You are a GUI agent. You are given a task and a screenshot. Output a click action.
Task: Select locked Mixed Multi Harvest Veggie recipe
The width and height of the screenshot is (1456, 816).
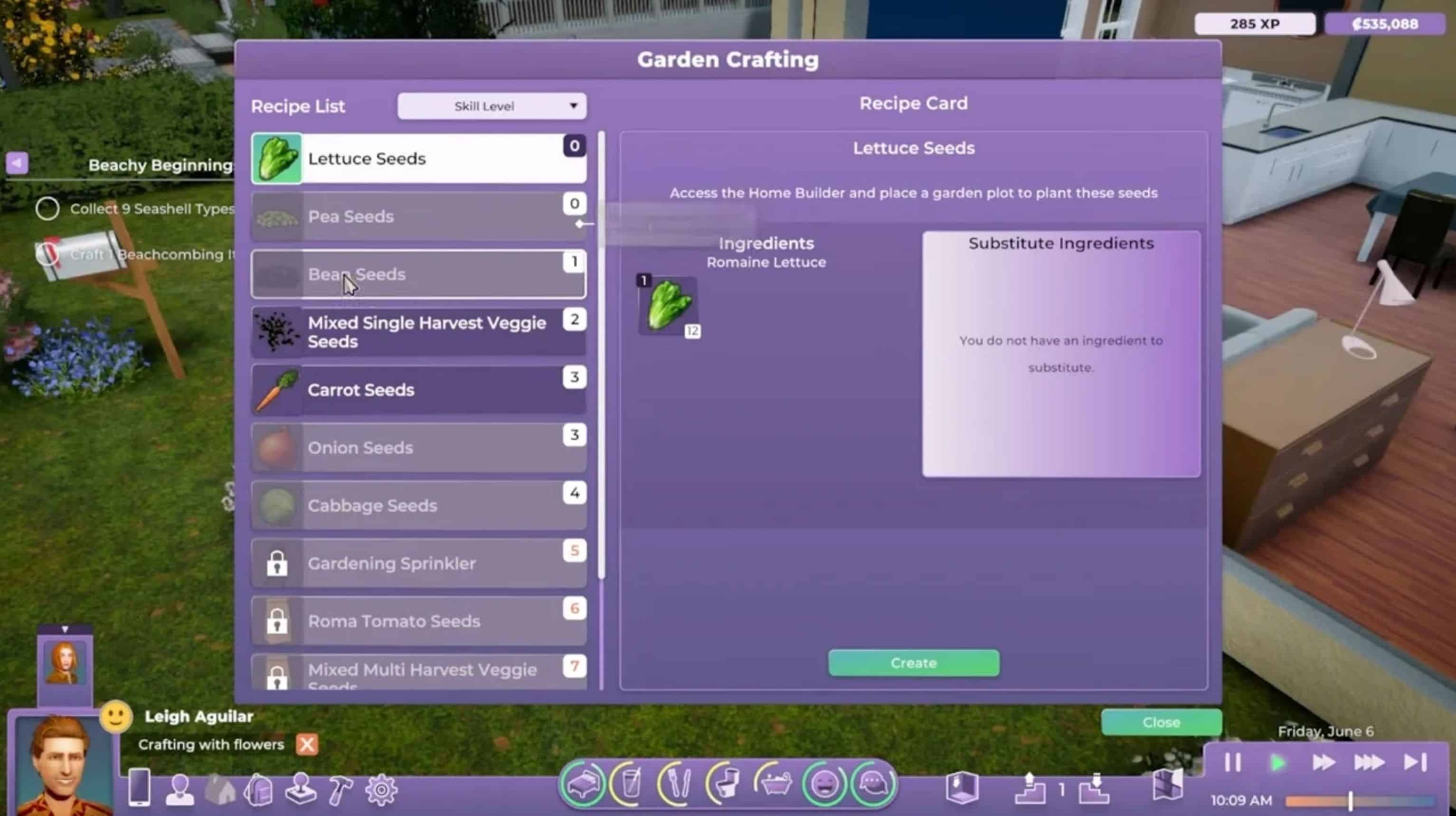click(x=419, y=672)
